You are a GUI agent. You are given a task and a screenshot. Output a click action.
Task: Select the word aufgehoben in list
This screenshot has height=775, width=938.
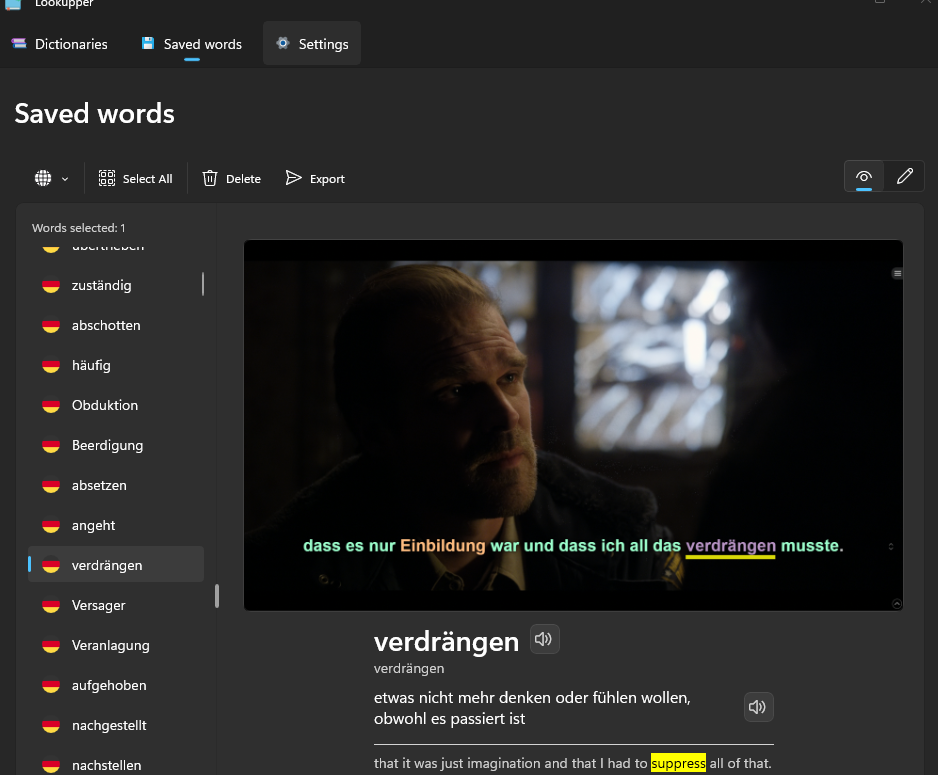tap(109, 686)
